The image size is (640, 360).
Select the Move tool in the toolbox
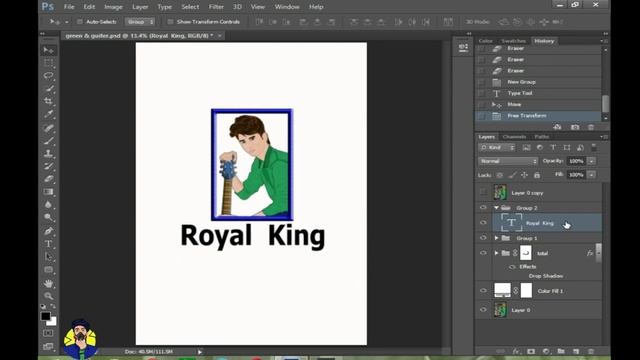click(49, 50)
